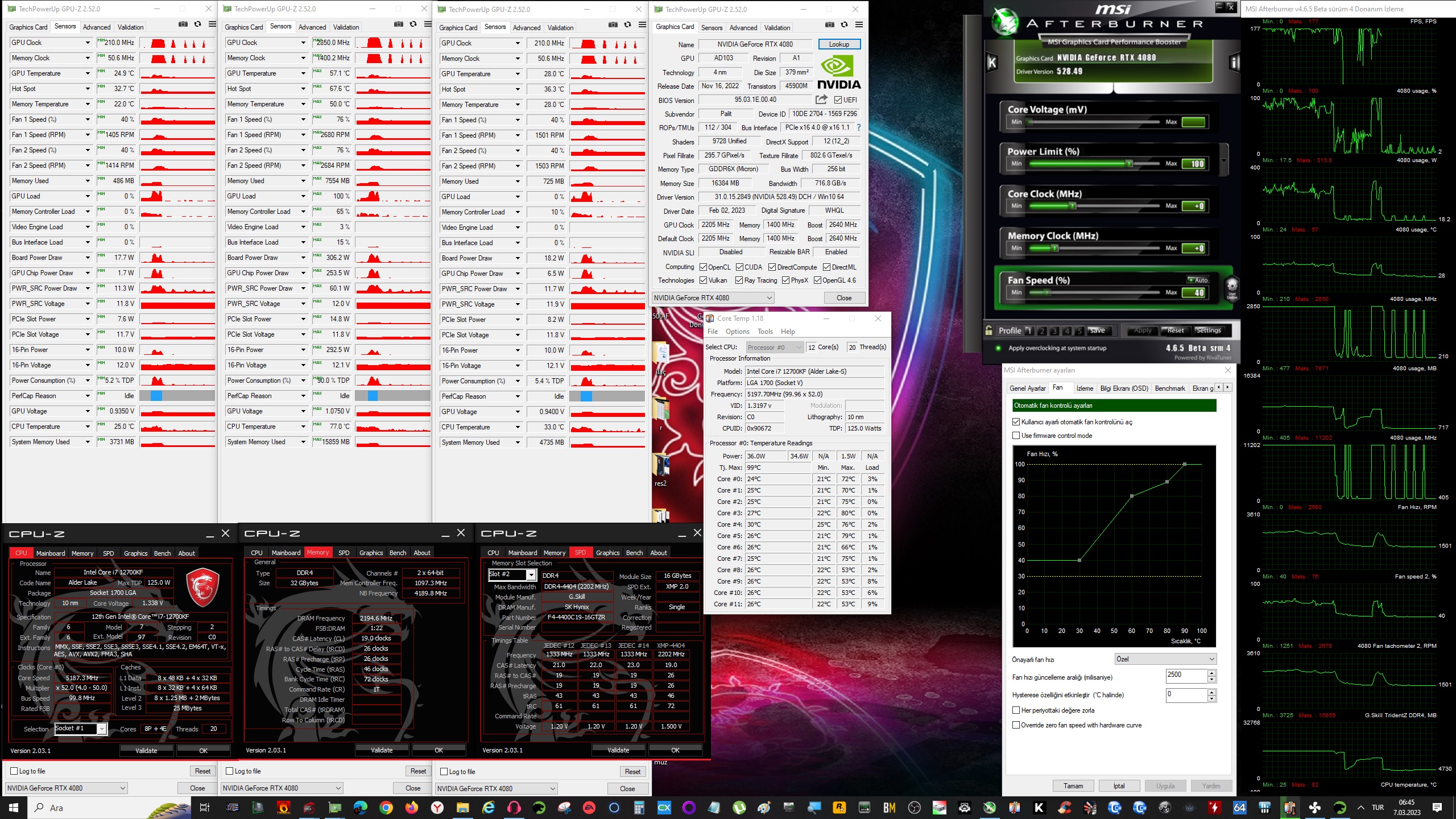Toggle the UEFI checkbox in GPU-Z
Viewport: 1456px width, 819px height.
click(838, 100)
